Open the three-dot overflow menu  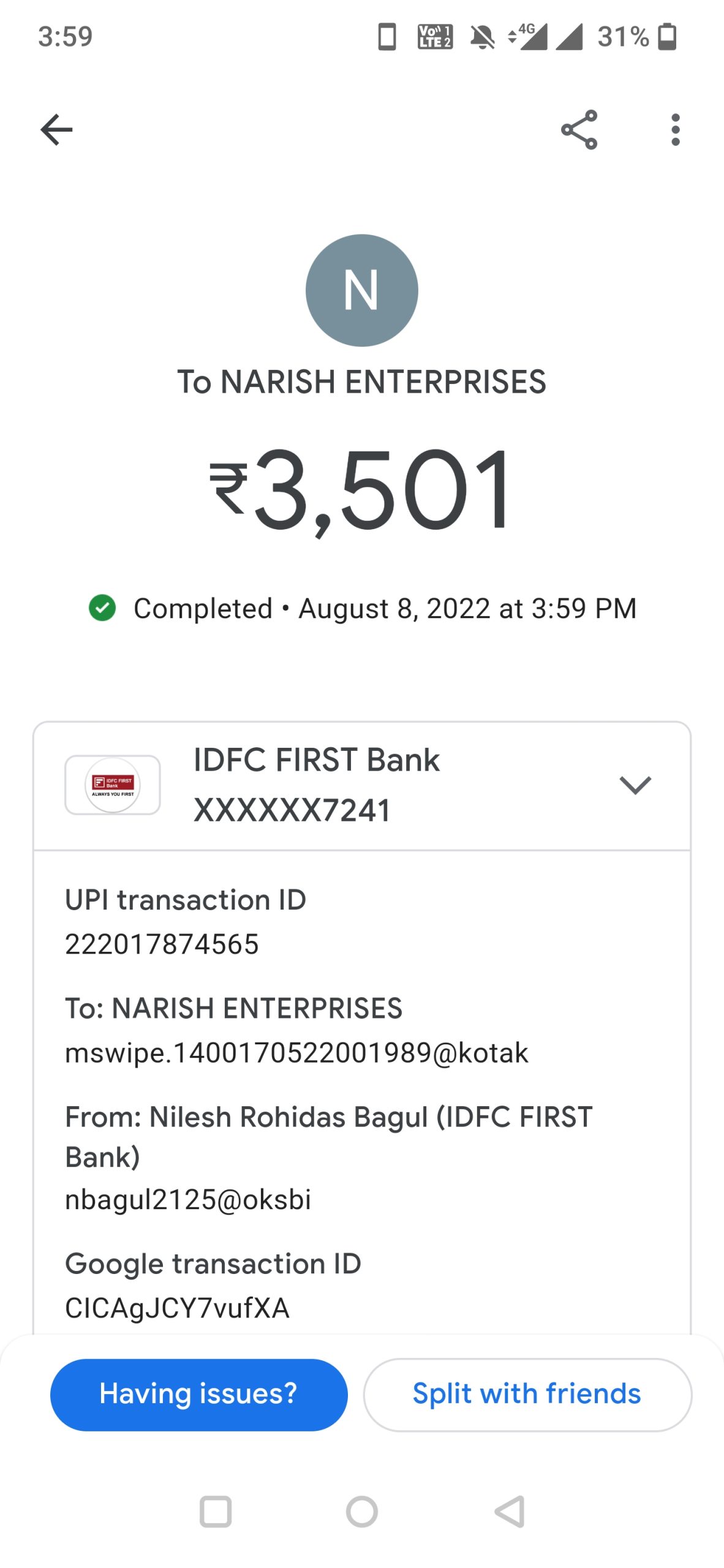(x=675, y=130)
